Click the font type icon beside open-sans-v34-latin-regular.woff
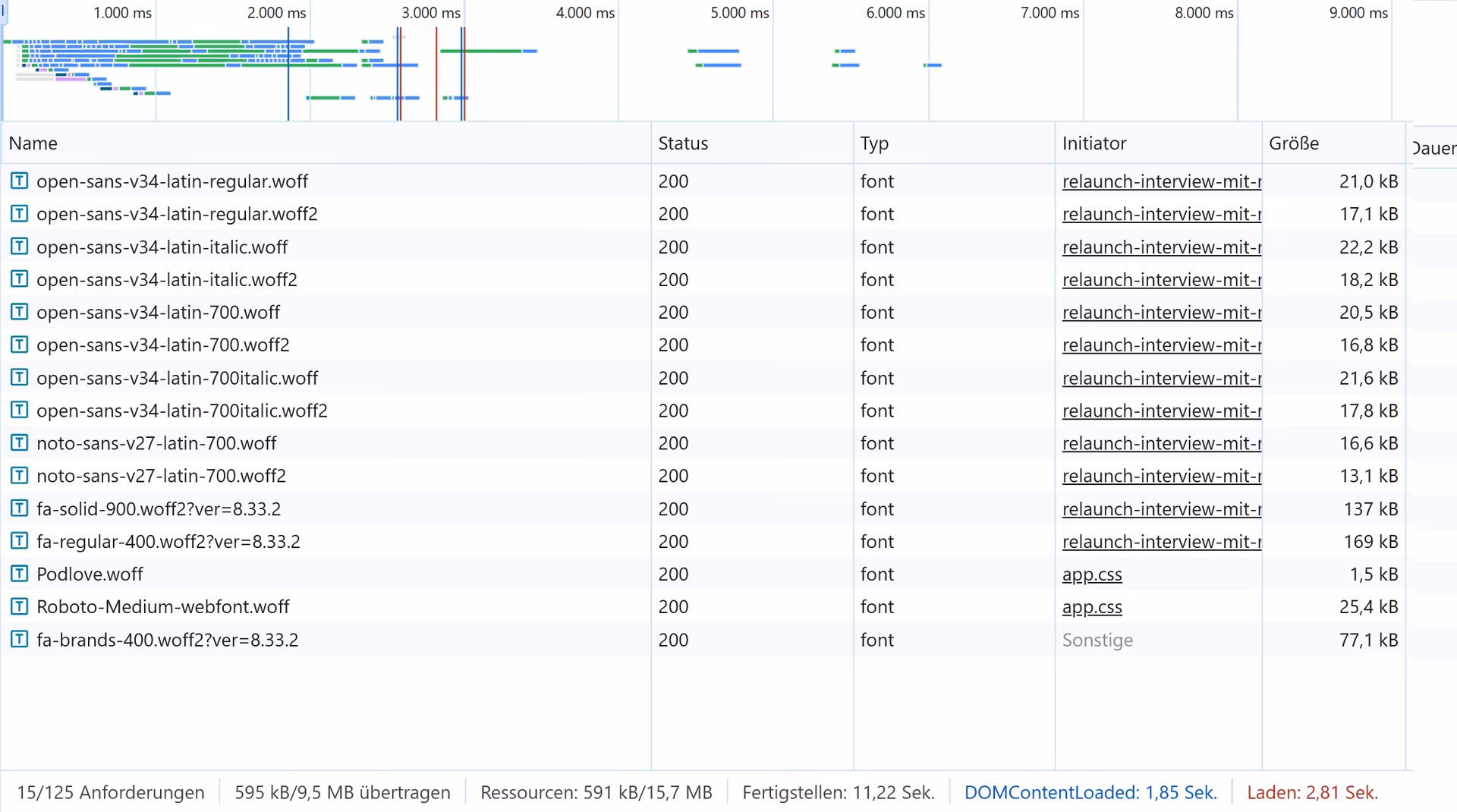The width and height of the screenshot is (1457, 812). [18, 181]
